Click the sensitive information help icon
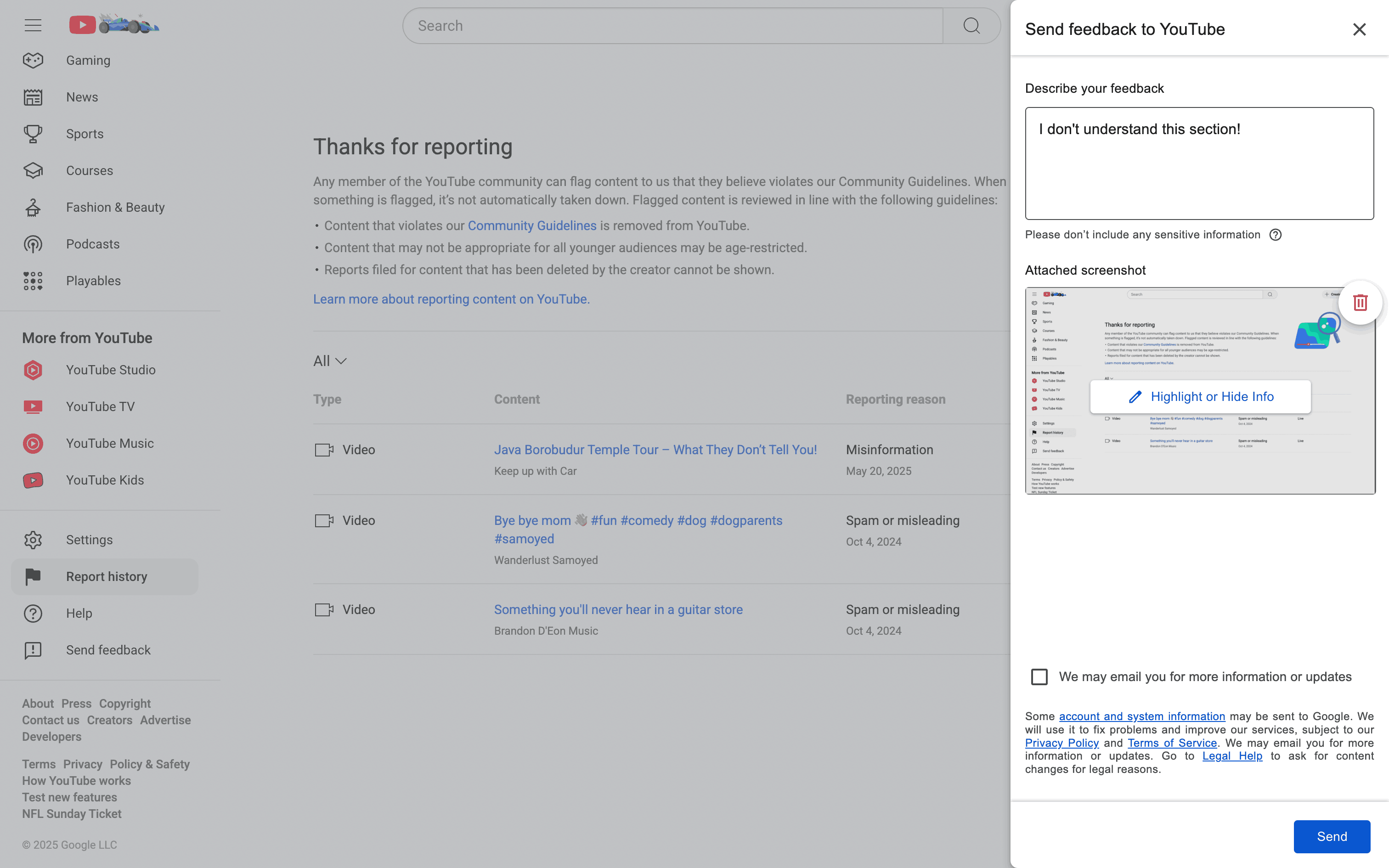The image size is (1389, 868). pyautogui.click(x=1275, y=235)
